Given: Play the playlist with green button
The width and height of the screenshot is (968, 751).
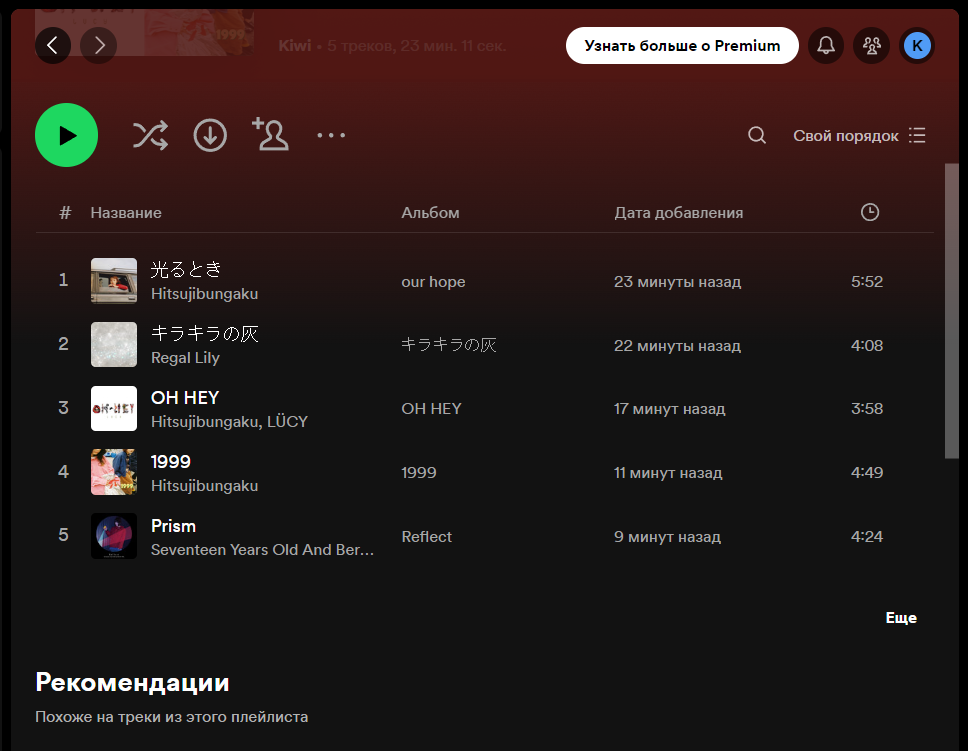Looking at the screenshot, I should 67,135.
